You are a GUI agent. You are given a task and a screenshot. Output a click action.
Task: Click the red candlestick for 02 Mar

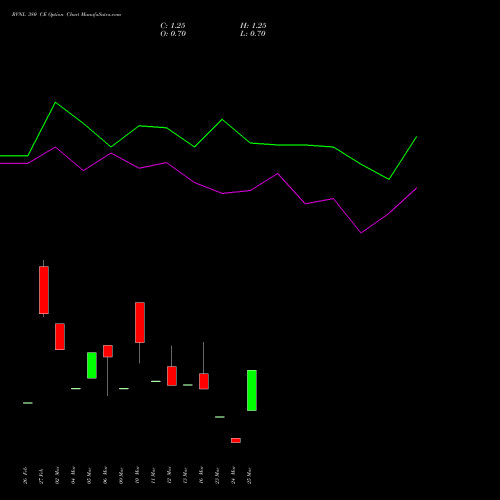coord(60,336)
